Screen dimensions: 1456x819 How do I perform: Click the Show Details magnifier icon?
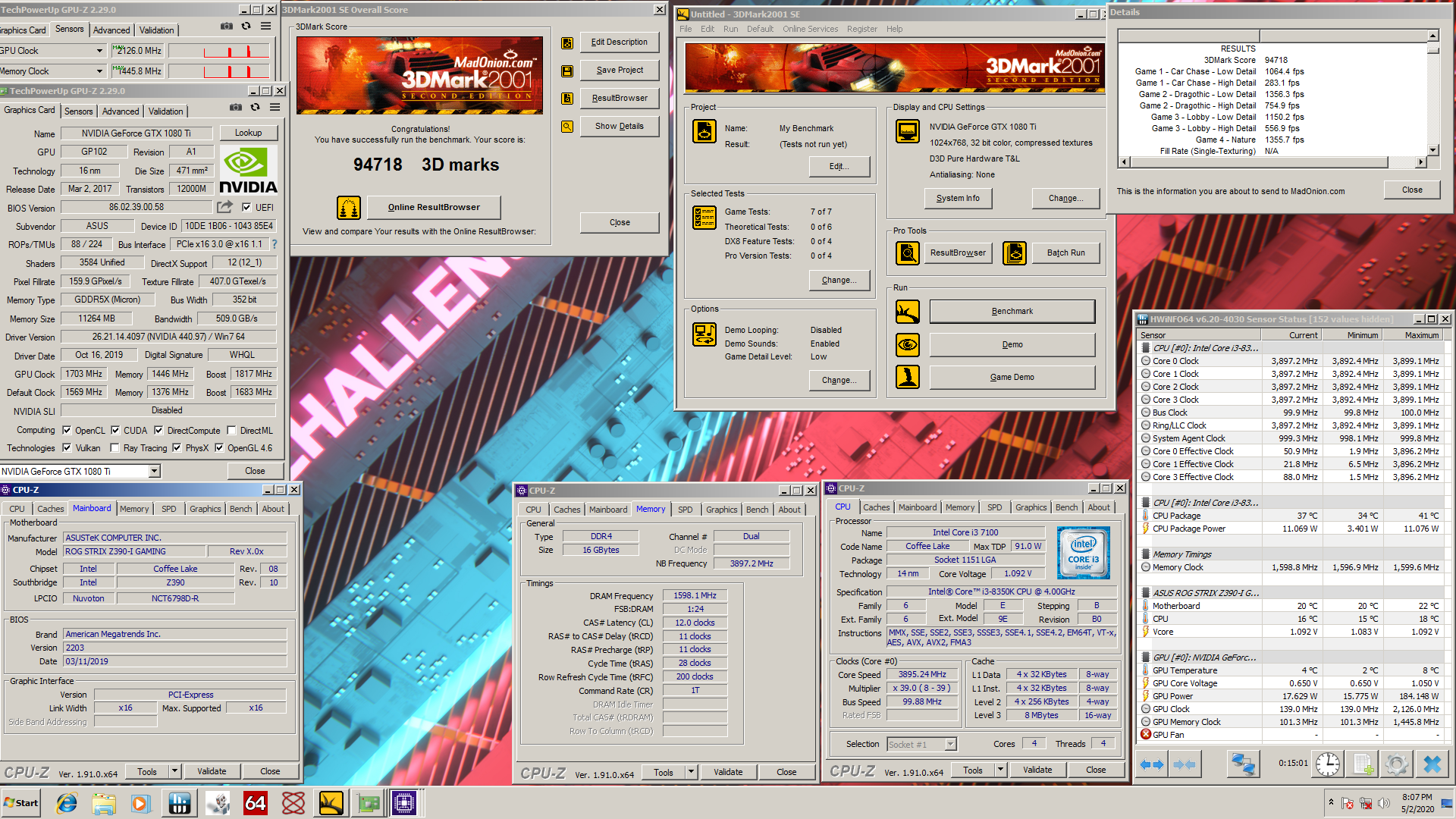tap(567, 127)
